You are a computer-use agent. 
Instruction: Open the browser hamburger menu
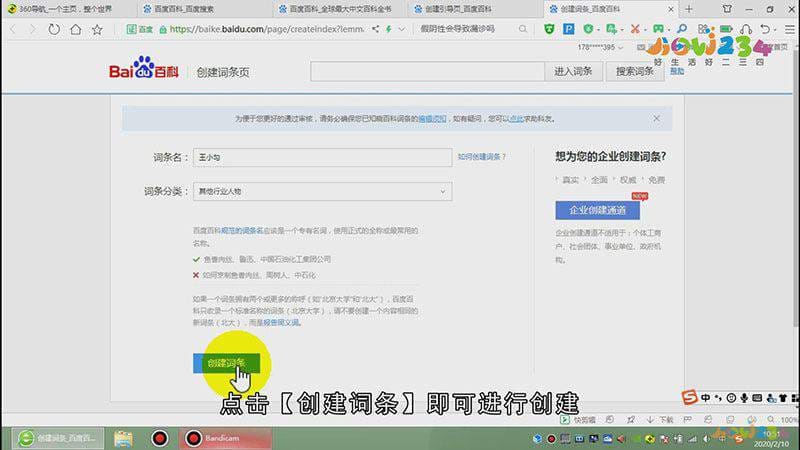coord(789,29)
